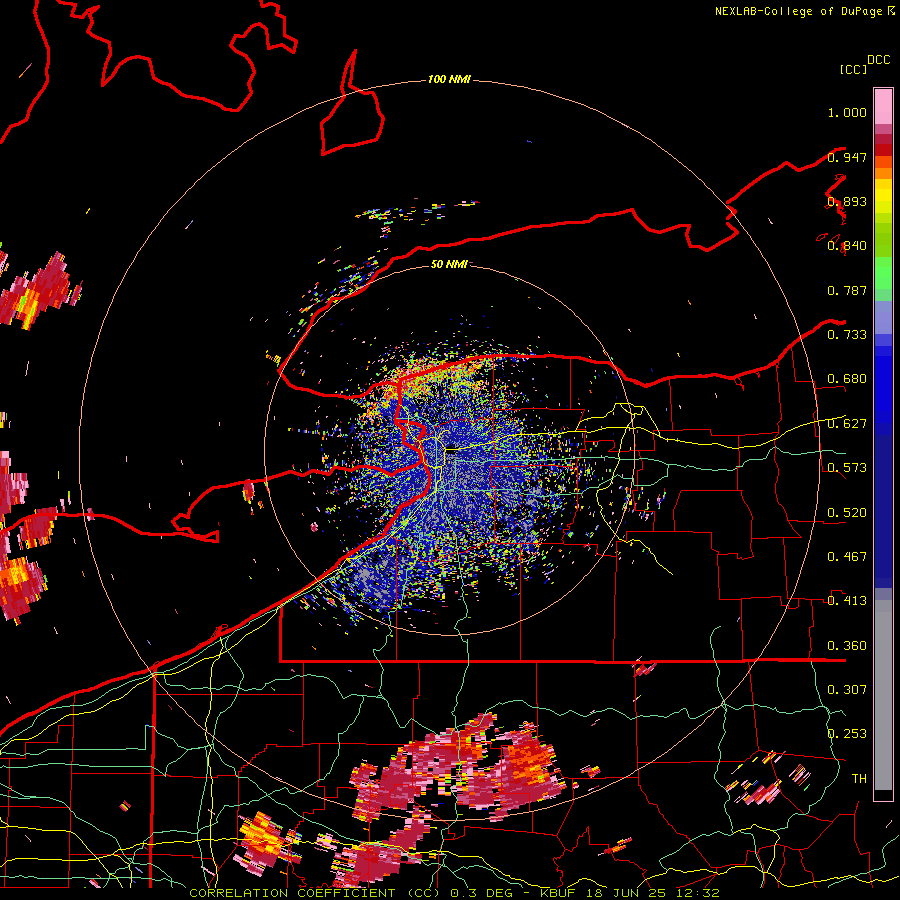Click the TH legend label
This screenshot has height=900, width=900.
[x=859, y=779]
